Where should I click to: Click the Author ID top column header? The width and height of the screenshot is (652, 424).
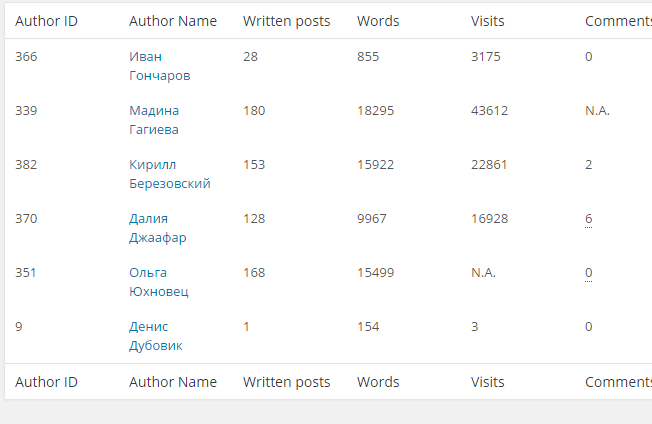(46, 21)
